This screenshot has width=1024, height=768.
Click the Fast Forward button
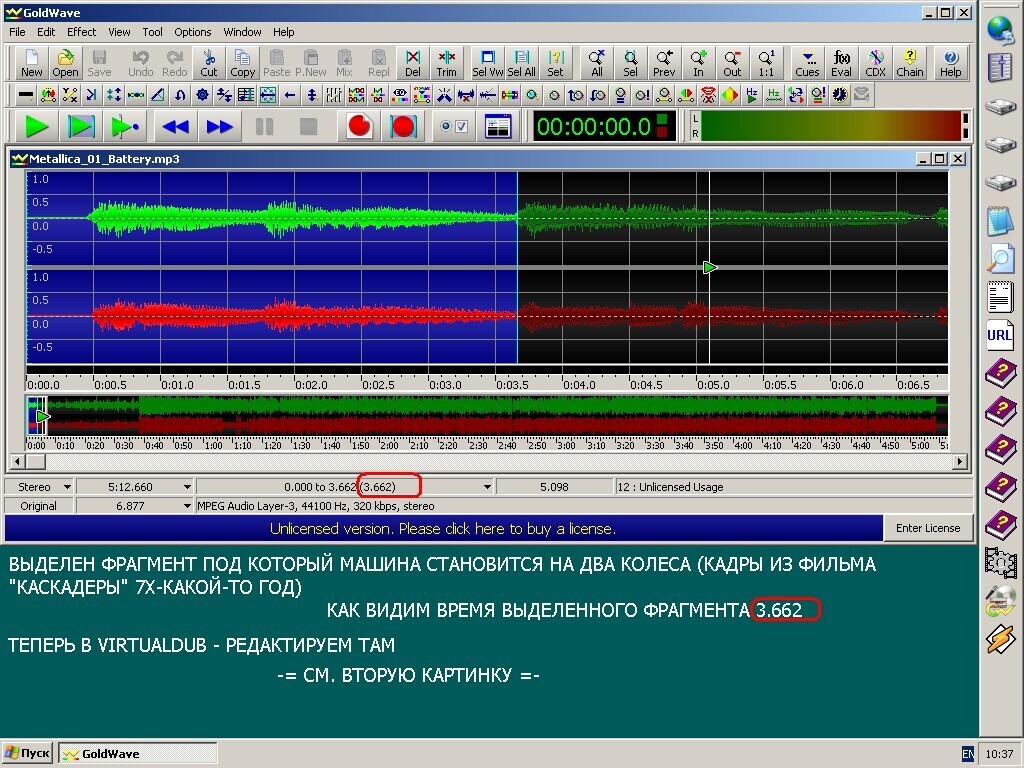tap(220, 127)
